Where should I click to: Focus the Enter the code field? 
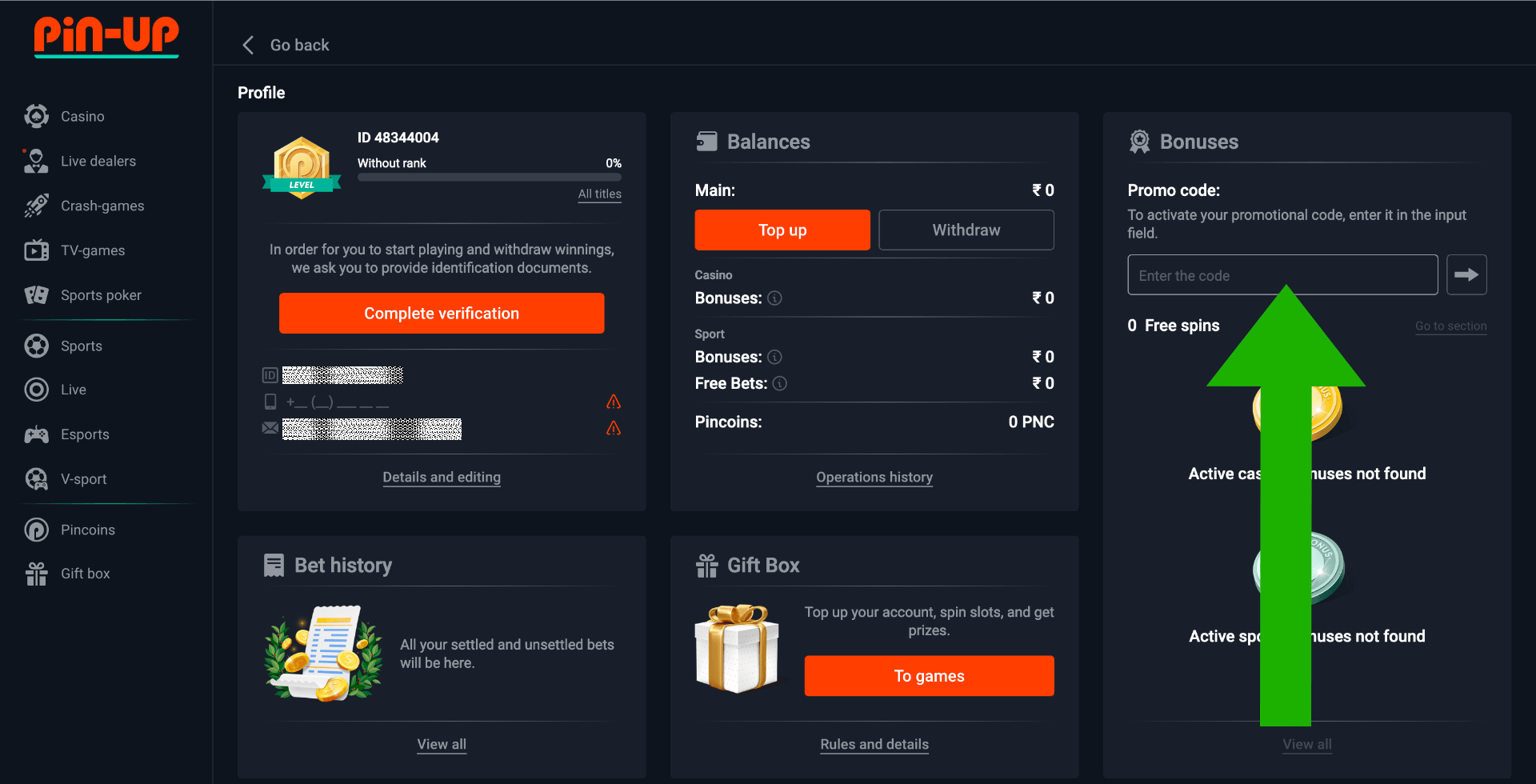click(x=1282, y=275)
